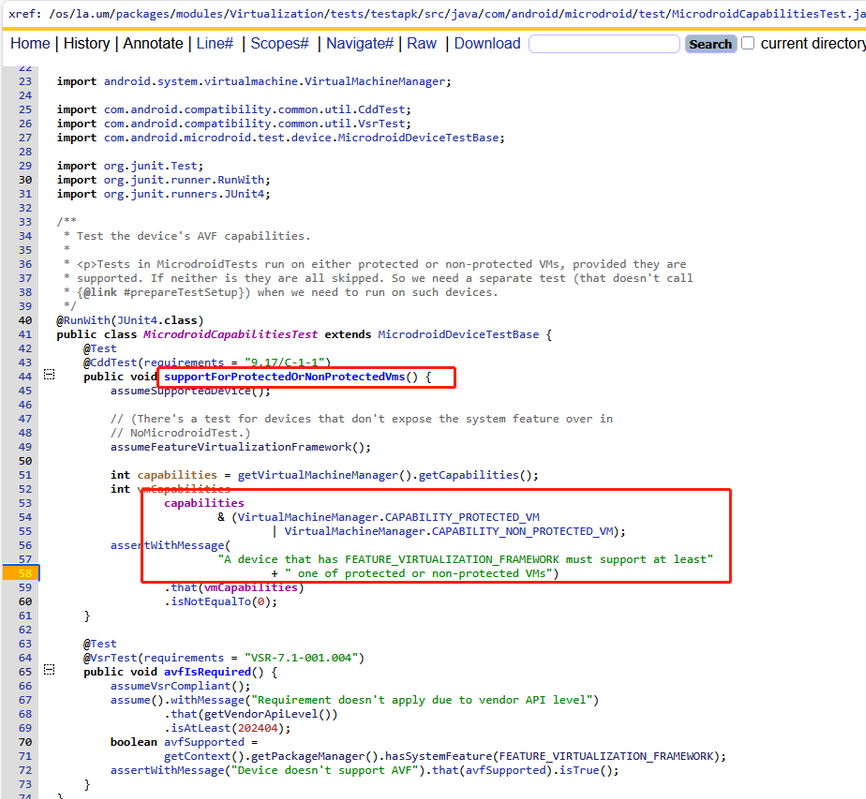Open the RunWith import on line 30
This screenshot has height=799, width=866.
pos(241,180)
